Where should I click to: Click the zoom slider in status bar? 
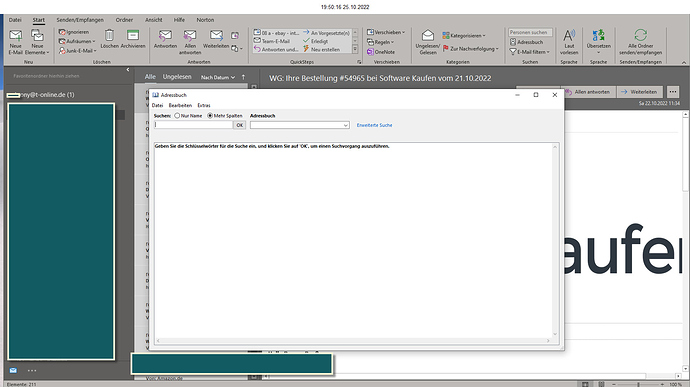click(638, 384)
